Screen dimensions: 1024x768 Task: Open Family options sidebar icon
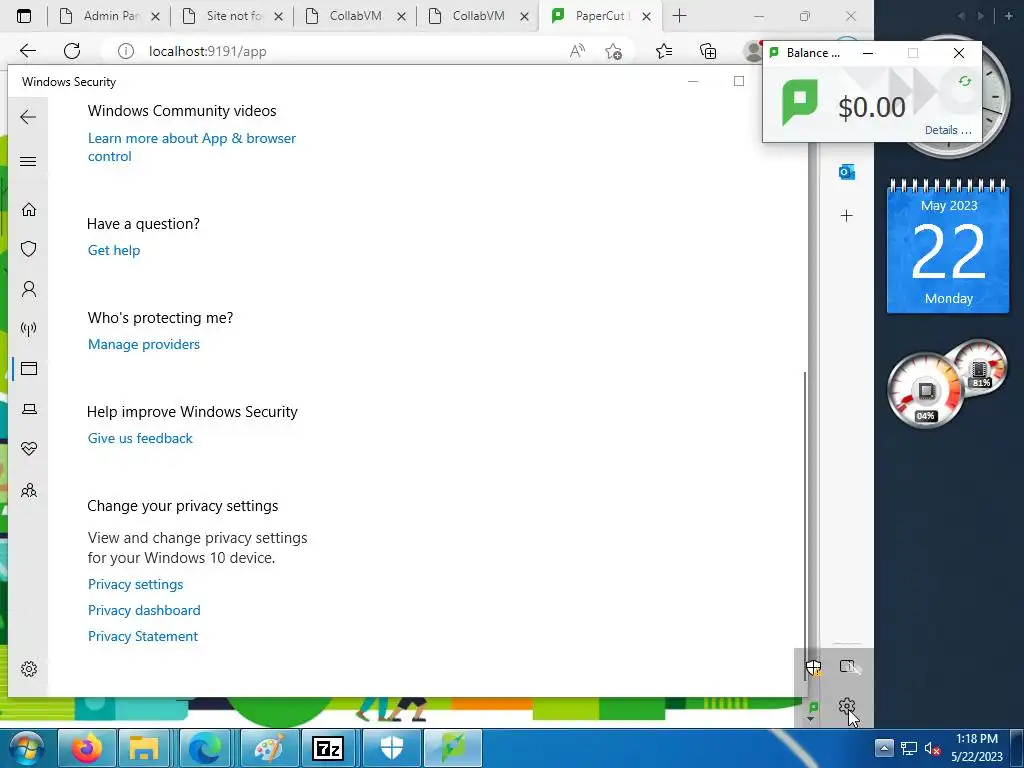[29, 490]
